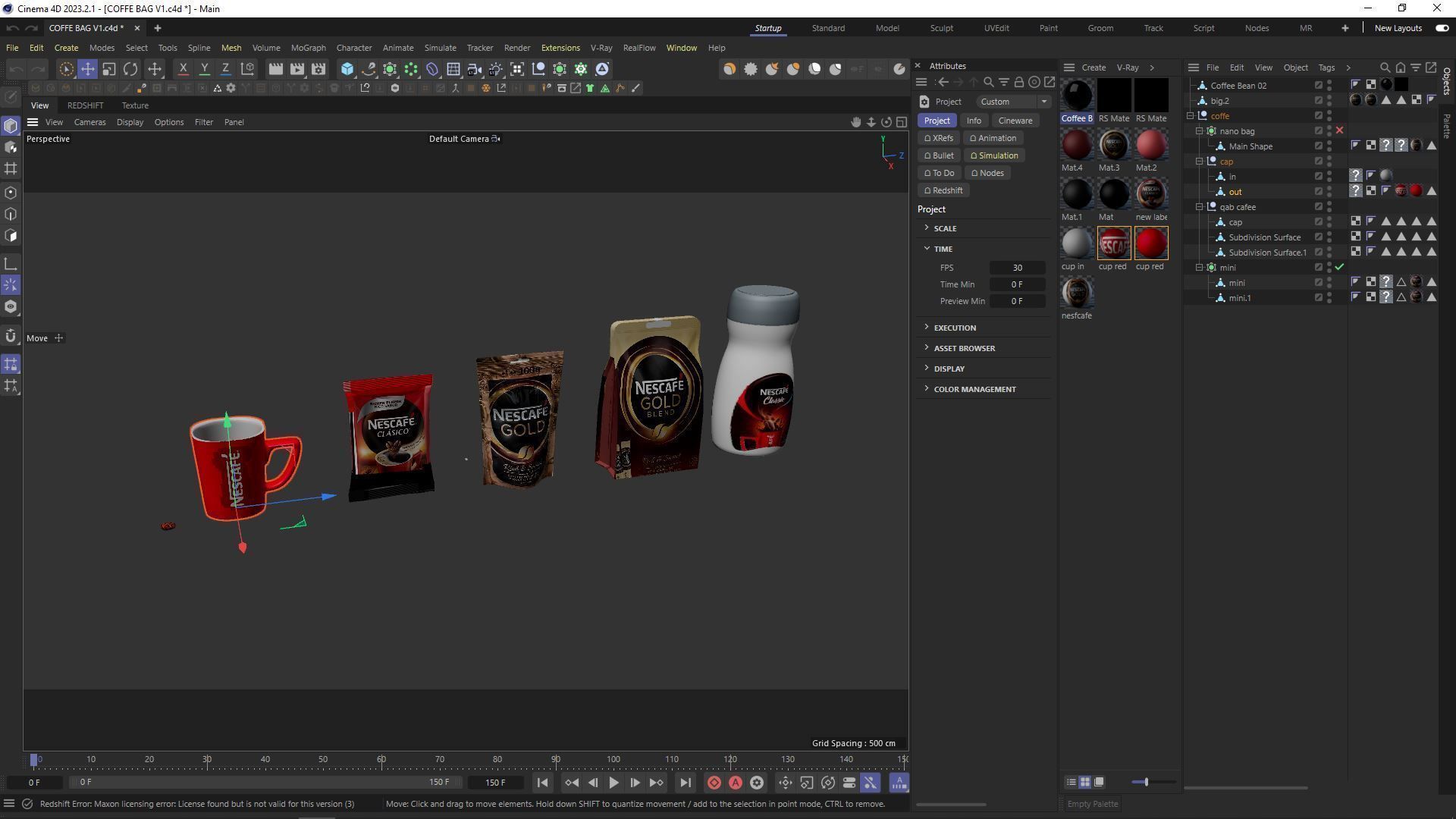1456x819 pixels.
Task: Click viewport pan hand icon
Action: (x=856, y=122)
